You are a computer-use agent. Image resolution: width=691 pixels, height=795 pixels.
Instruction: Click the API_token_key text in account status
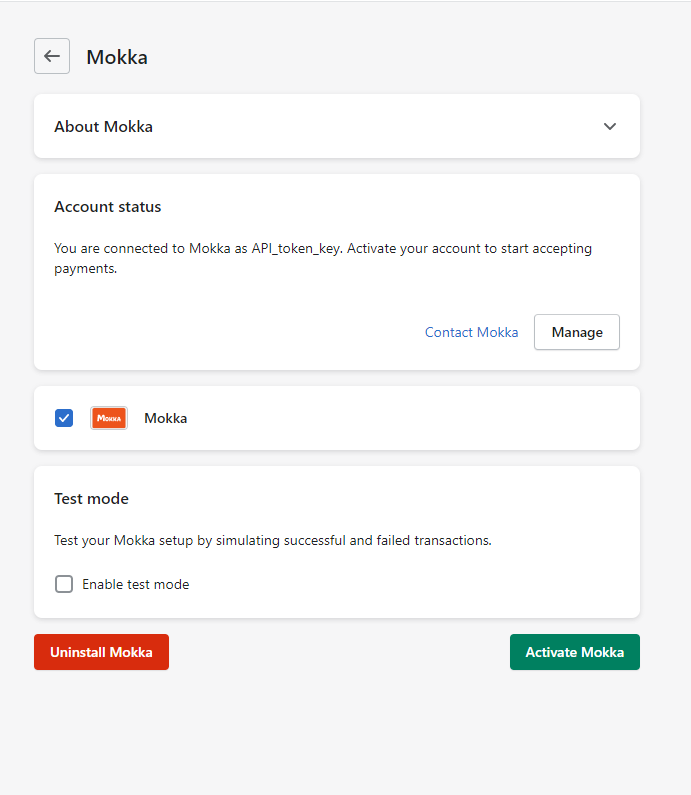[x=295, y=248]
